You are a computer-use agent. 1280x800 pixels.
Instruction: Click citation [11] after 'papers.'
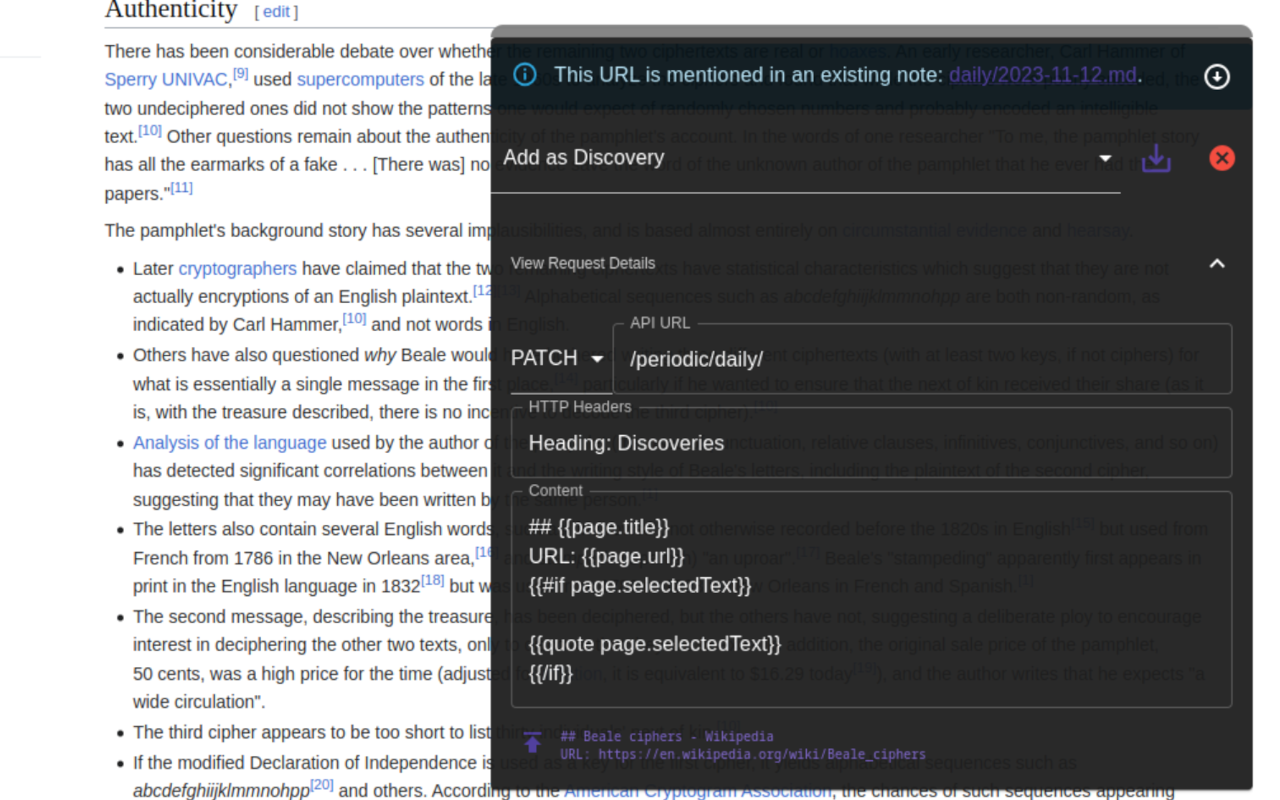(x=181, y=188)
